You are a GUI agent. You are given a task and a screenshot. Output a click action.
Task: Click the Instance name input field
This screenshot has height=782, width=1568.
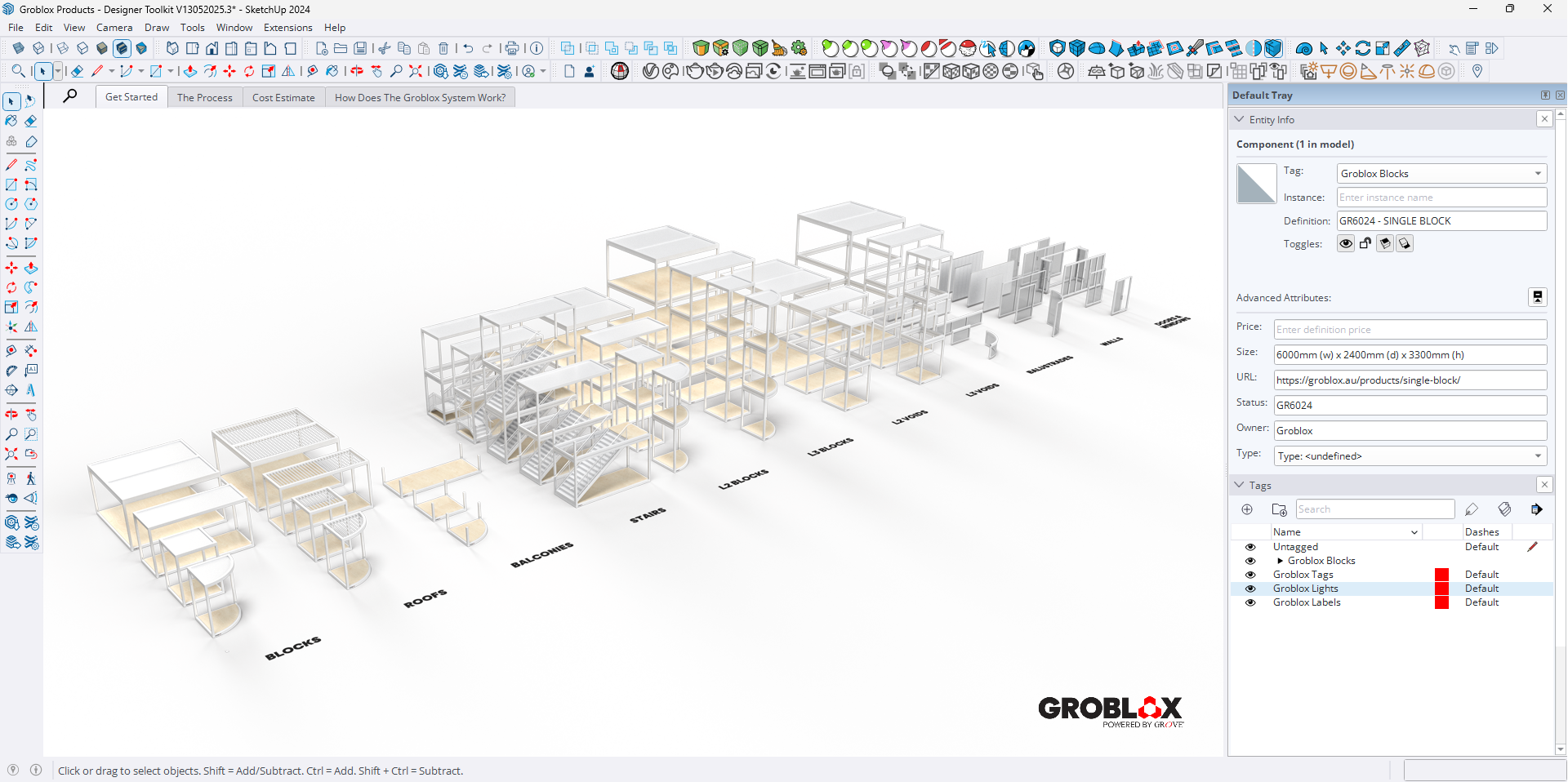pyautogui.click(x=1442, y=197)
